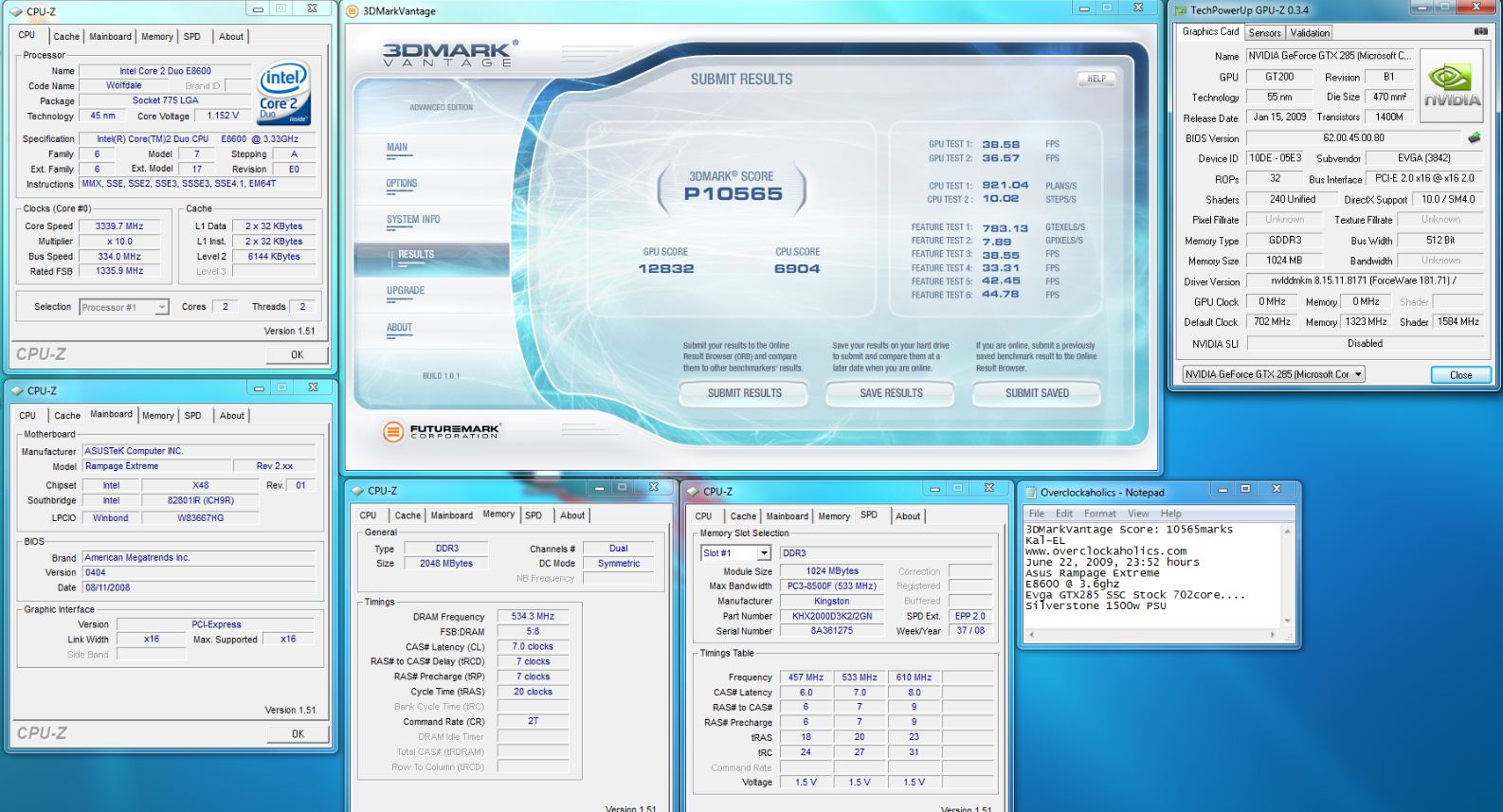The image size is (1503, 812).
Task: Click title bar icon of CPU-Z Mainboard window
Action: (x=17, y=390)
